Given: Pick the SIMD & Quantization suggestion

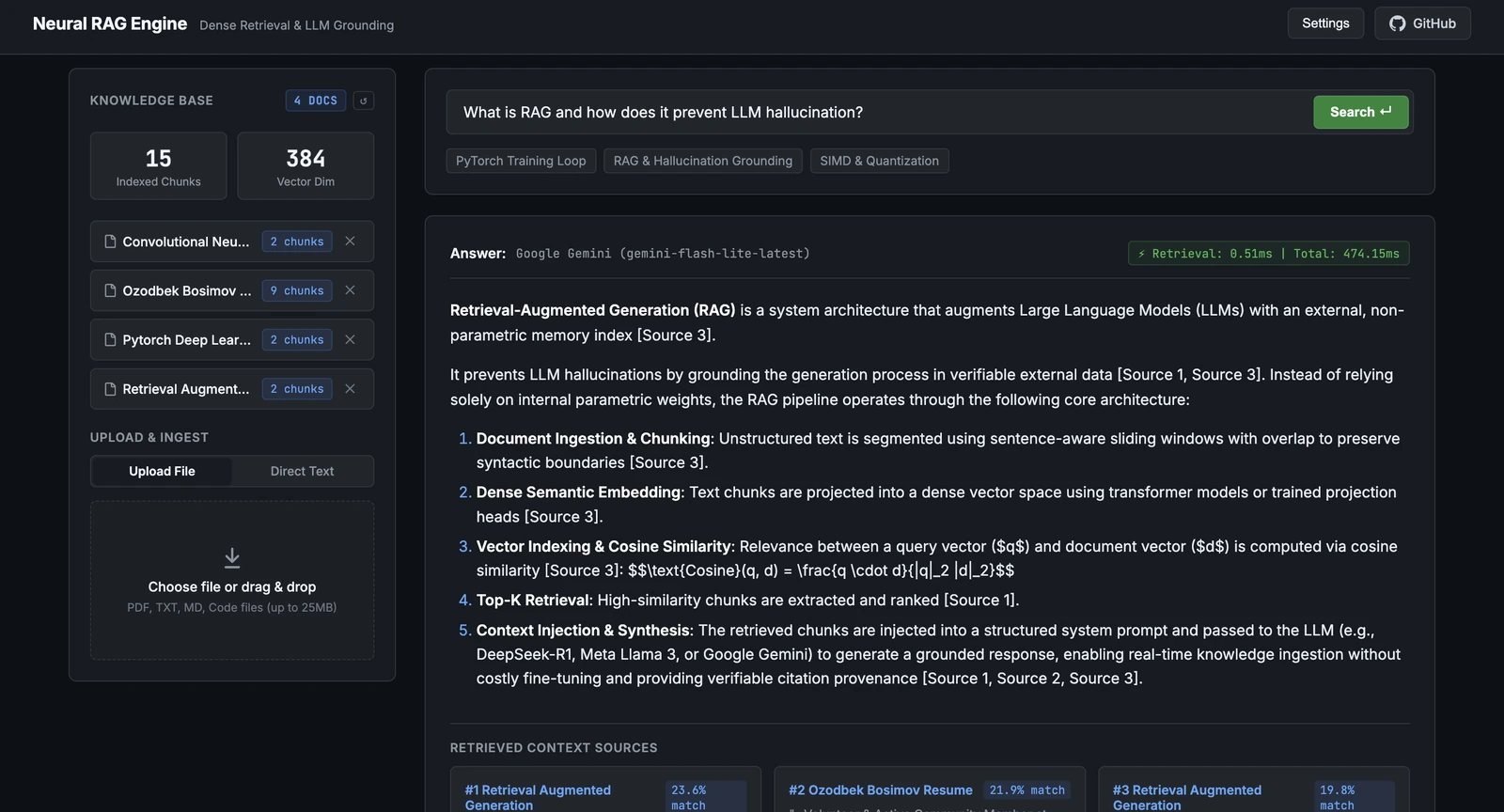Looking at the screenshot, I should [x=880, y=161].
